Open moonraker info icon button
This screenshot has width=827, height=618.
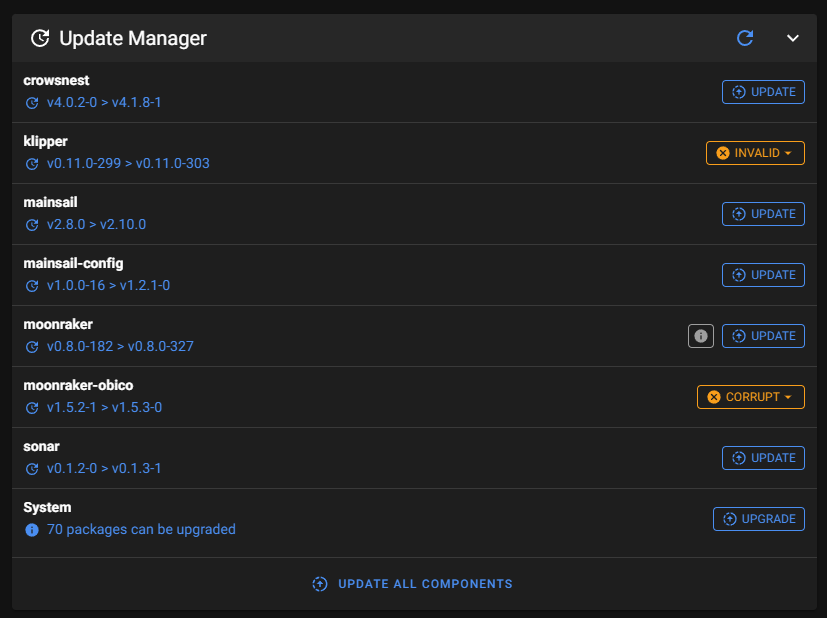(x=700, y=336)
